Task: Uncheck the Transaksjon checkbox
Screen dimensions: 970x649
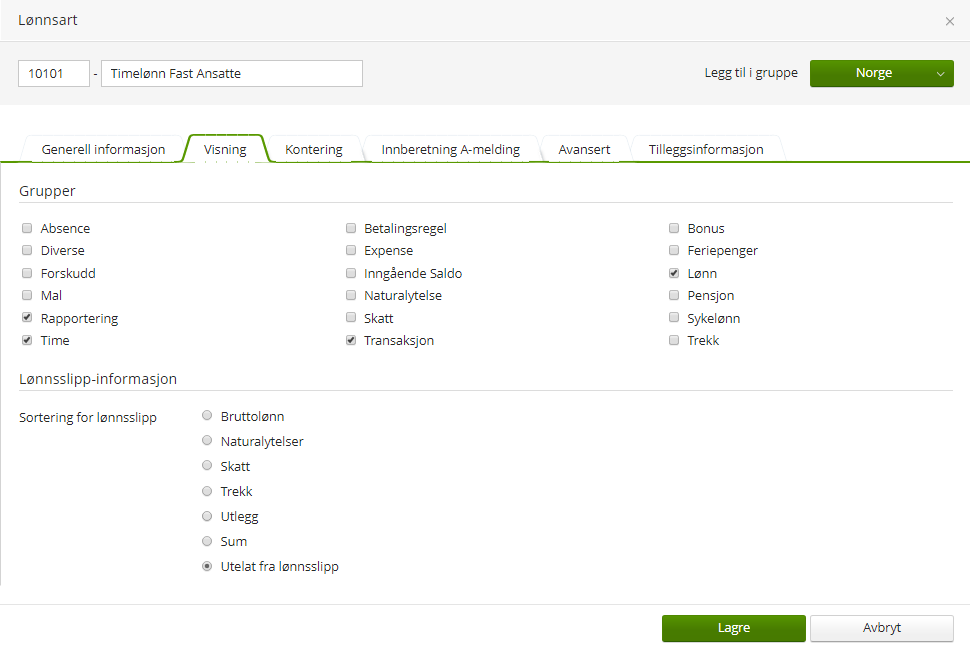Action: (x=351, y=340)
